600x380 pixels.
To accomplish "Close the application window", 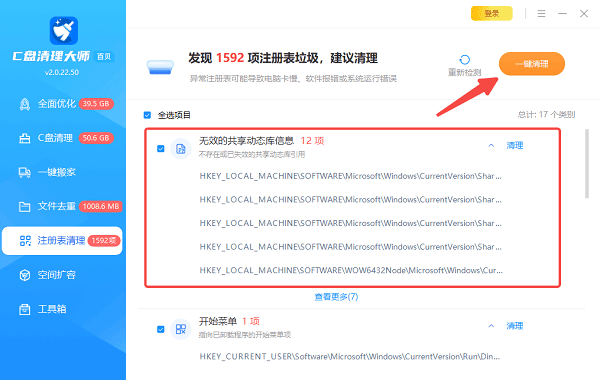I will pos(584,14).
